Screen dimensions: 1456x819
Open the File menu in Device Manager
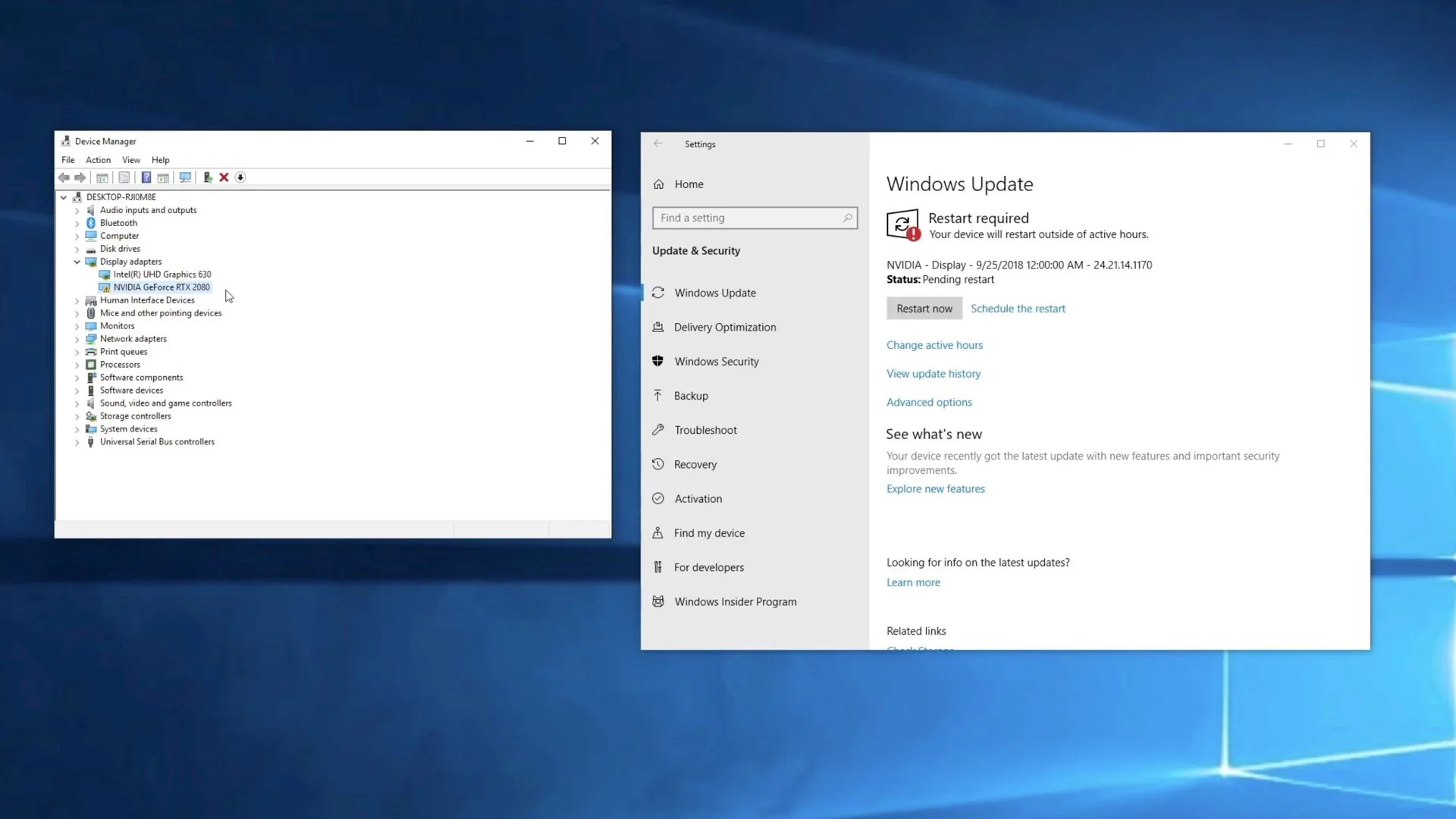click(x=68, y=160)
